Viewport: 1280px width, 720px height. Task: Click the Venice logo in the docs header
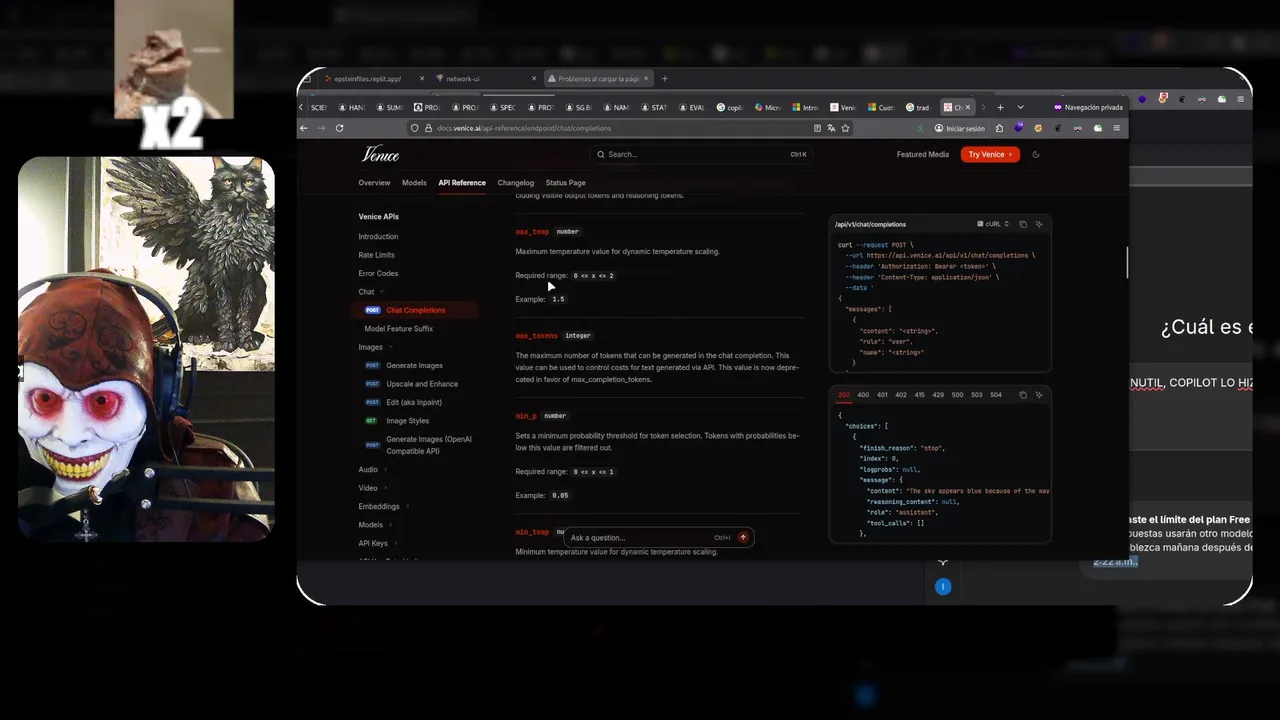click(x=380, y=154)
